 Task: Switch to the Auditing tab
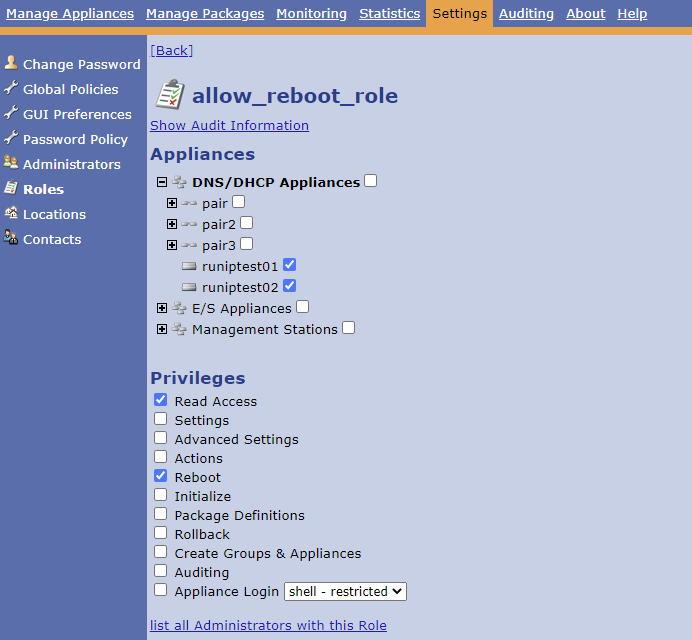(526, 13)
